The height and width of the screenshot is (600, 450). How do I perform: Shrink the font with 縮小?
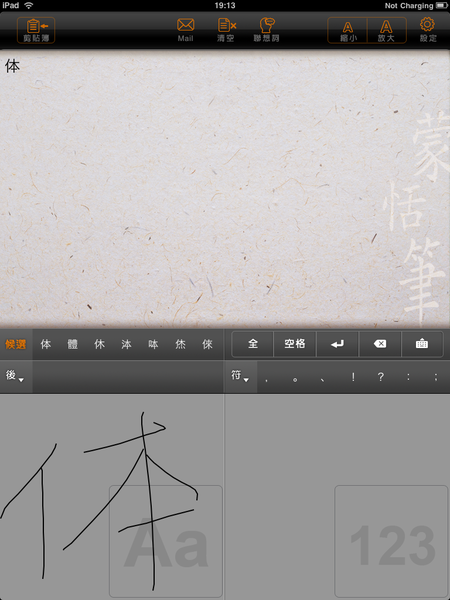coord(347,30)
